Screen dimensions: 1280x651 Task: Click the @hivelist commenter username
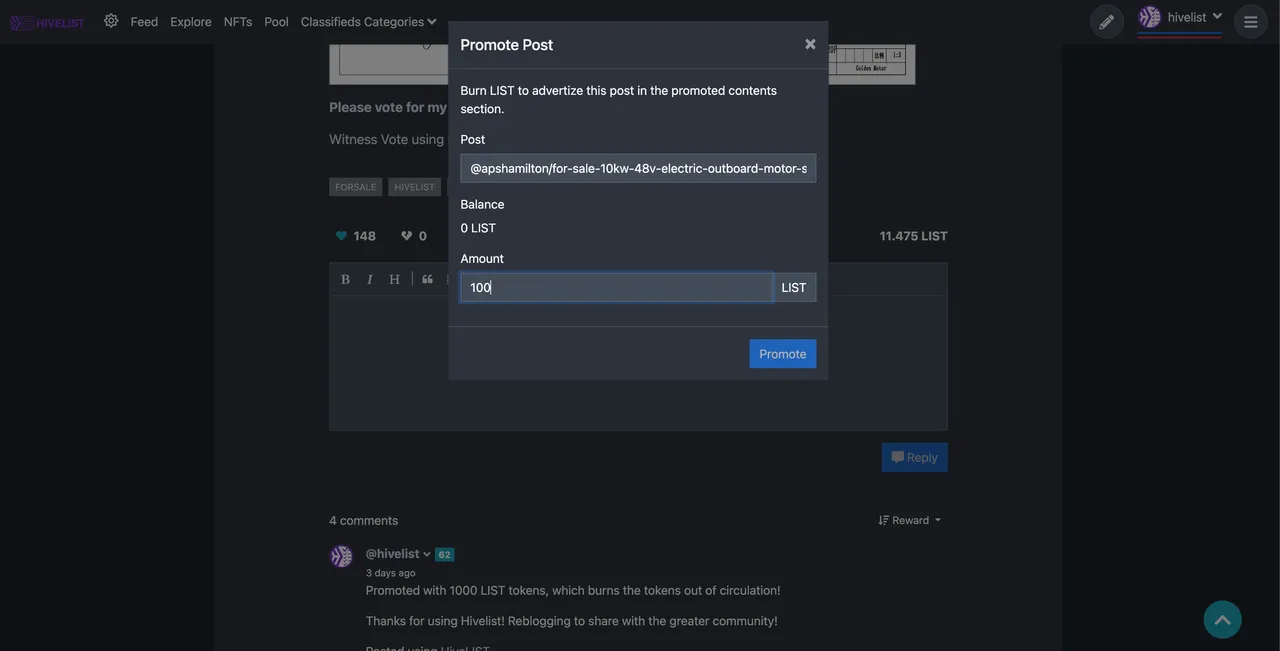pyautogui.click(x=392, y=554)
